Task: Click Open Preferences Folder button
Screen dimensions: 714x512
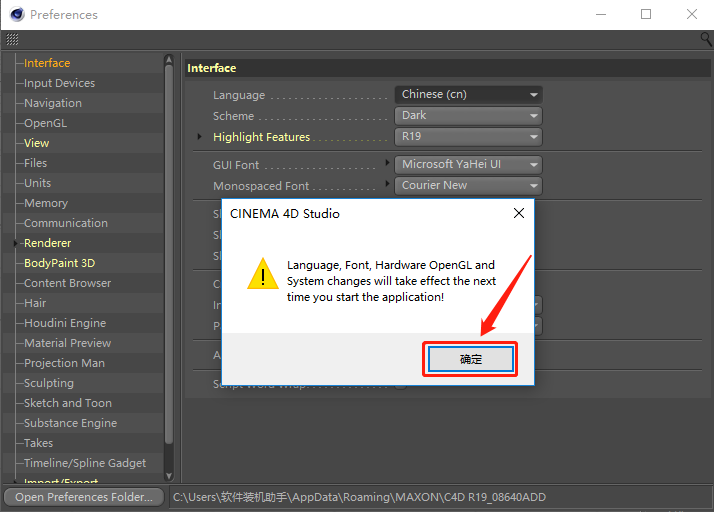Action: pyautogui.click(x=84, y=497)
